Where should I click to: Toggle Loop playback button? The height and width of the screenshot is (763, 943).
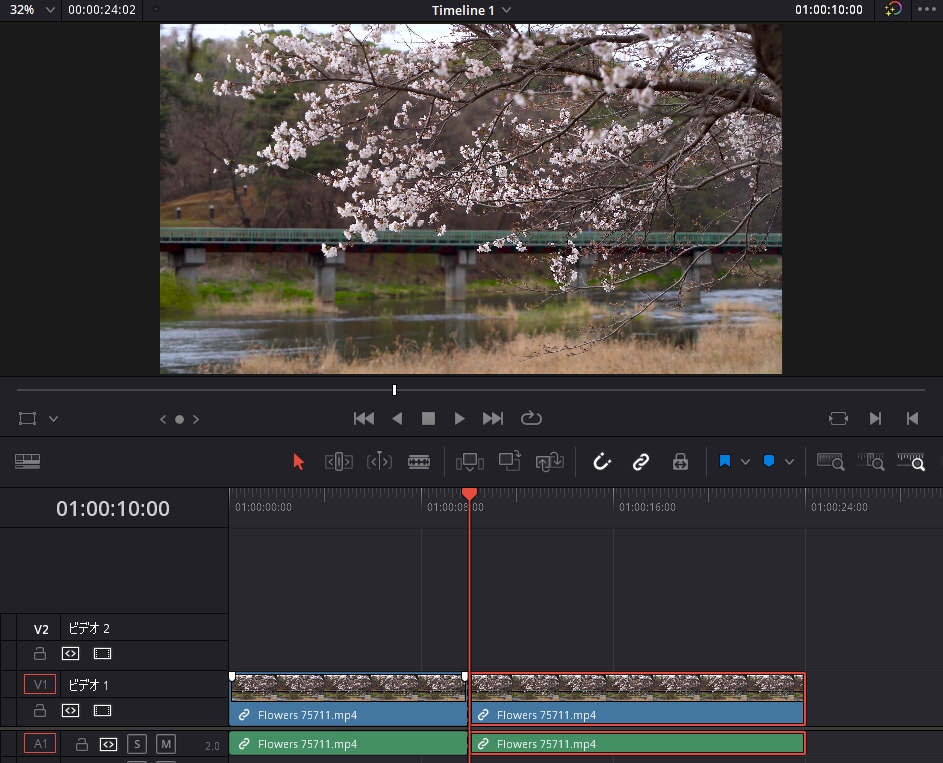point(531,419)
